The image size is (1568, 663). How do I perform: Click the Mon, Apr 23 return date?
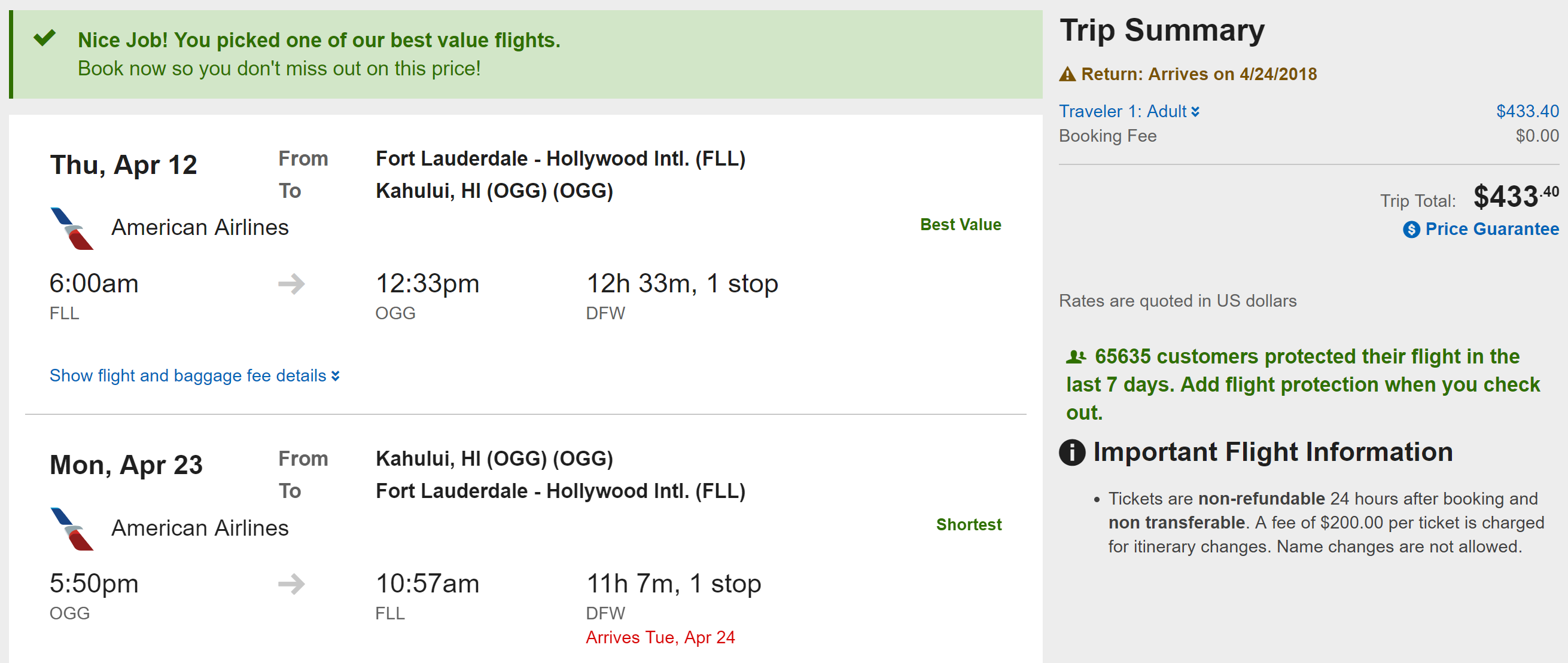[x=126, y=465]
